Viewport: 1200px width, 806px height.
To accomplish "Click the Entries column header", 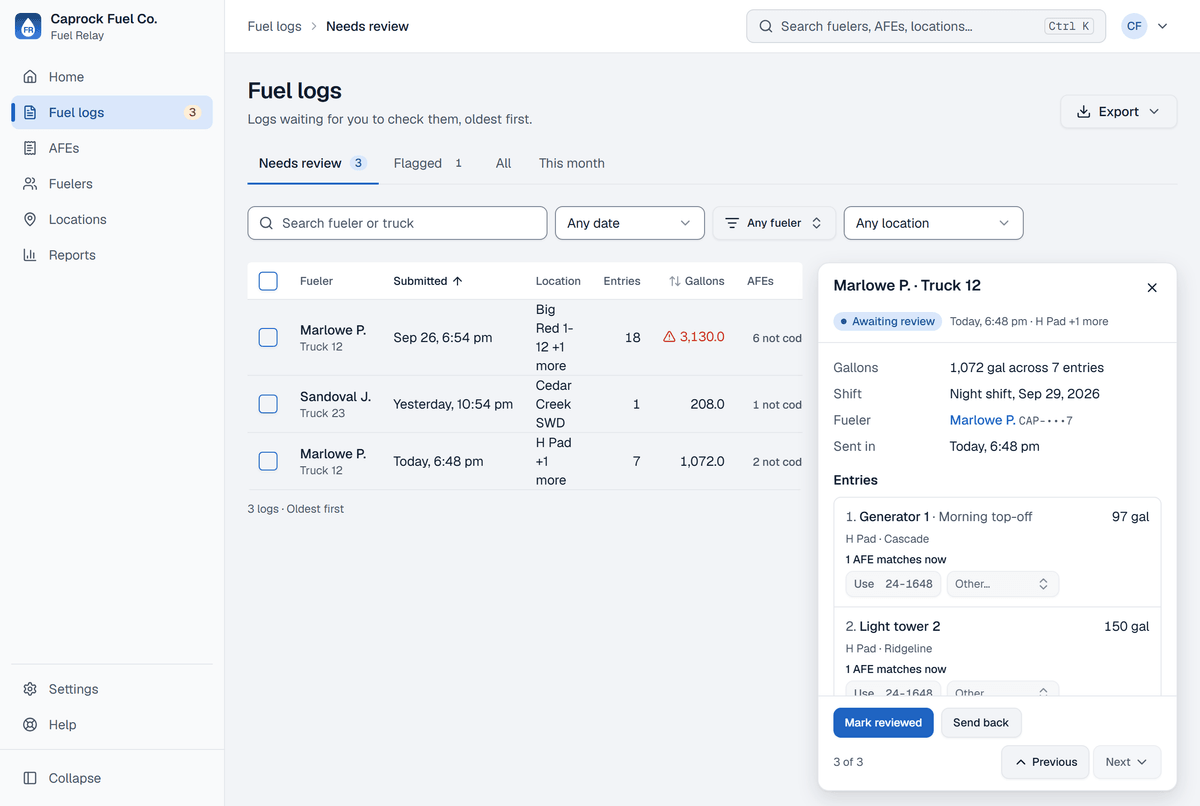I will pos(622,281).
